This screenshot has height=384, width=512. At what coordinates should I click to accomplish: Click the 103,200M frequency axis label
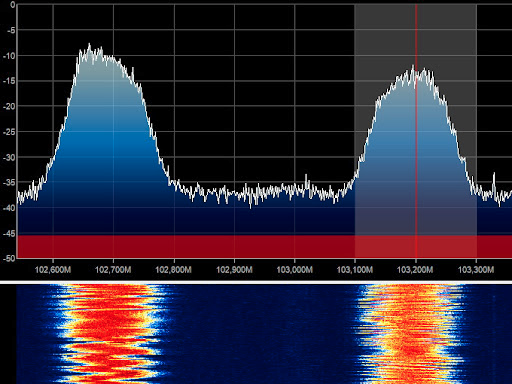click(415, 269)
